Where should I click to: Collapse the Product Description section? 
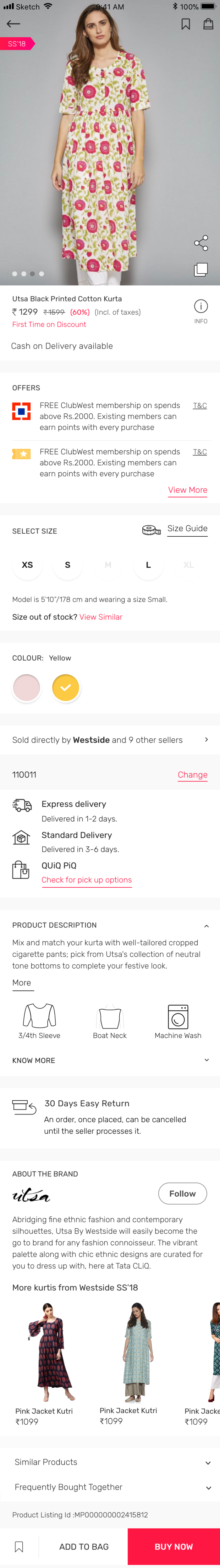point(206,926)
